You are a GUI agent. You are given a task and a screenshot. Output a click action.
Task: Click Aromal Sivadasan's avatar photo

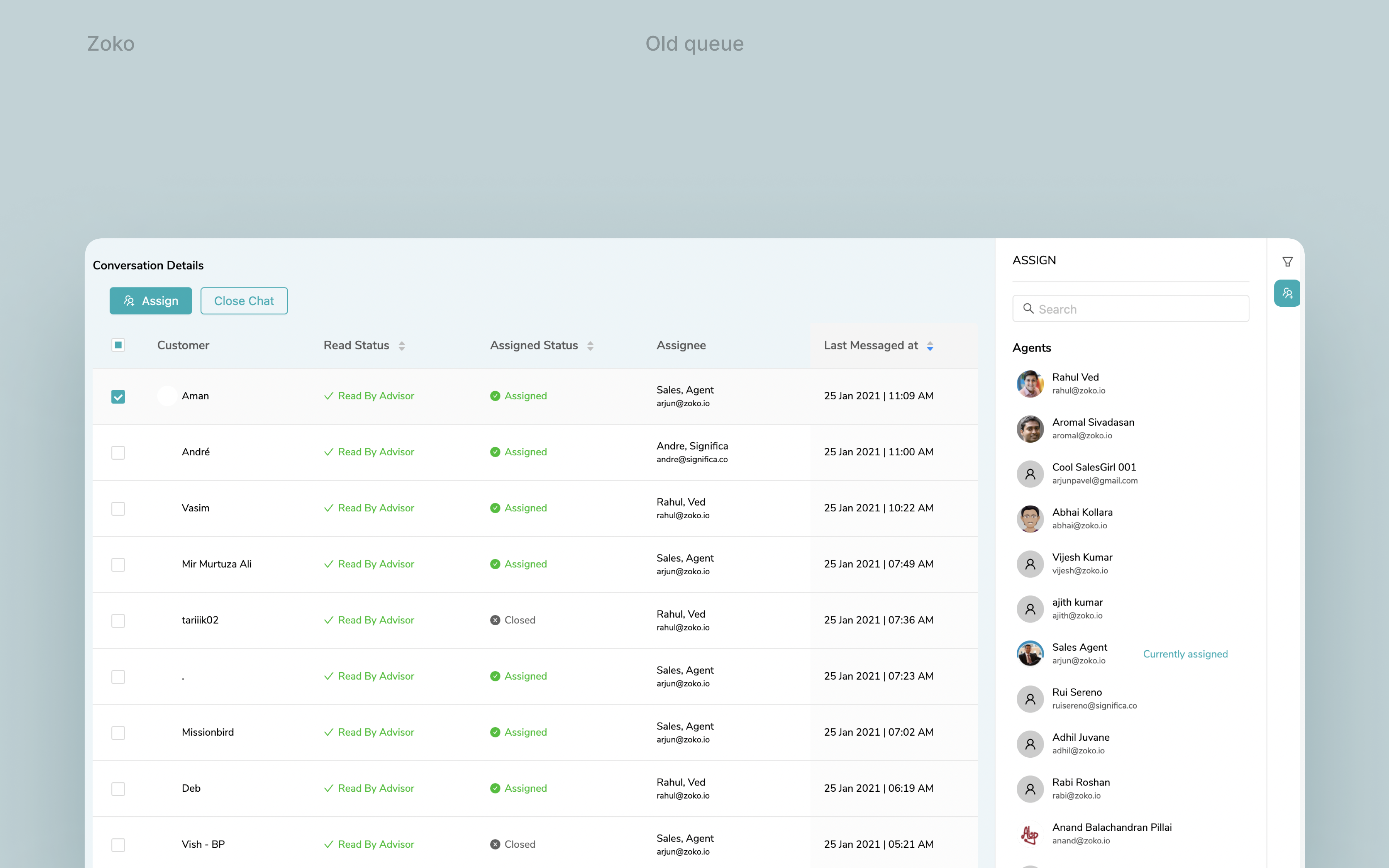pos(1030,429)
